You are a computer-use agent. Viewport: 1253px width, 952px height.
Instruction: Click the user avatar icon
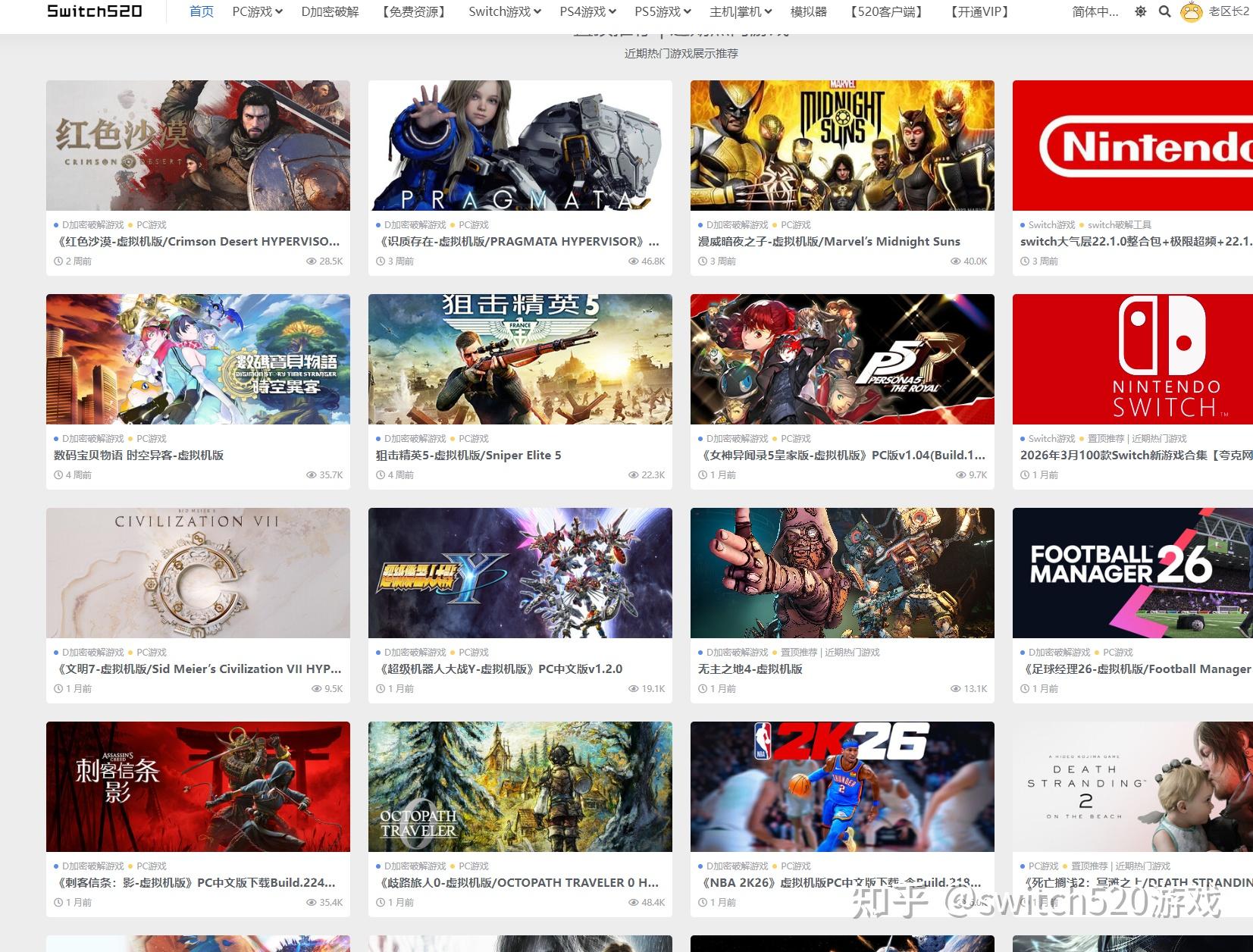pyautogui.click(x=1192, y=11)
